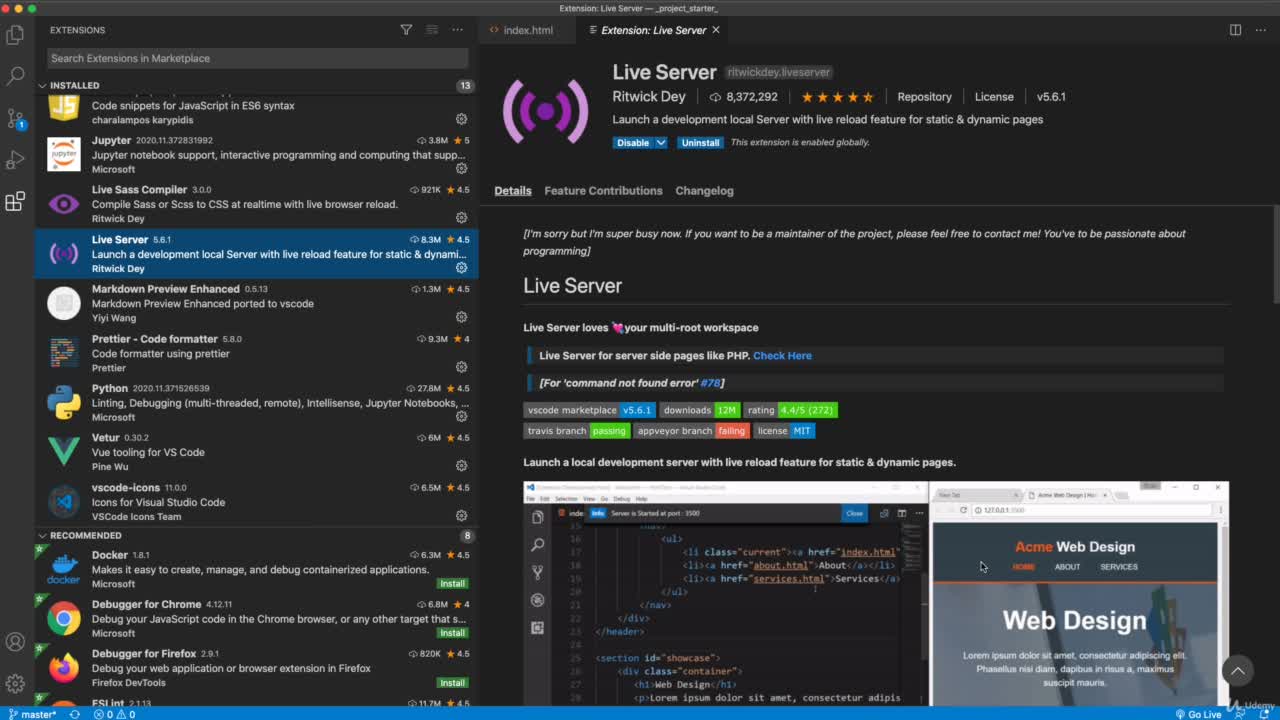Open issue #78 link
Image resolution: width=1280 pixels, height=720 pixels.
[710, 383]
